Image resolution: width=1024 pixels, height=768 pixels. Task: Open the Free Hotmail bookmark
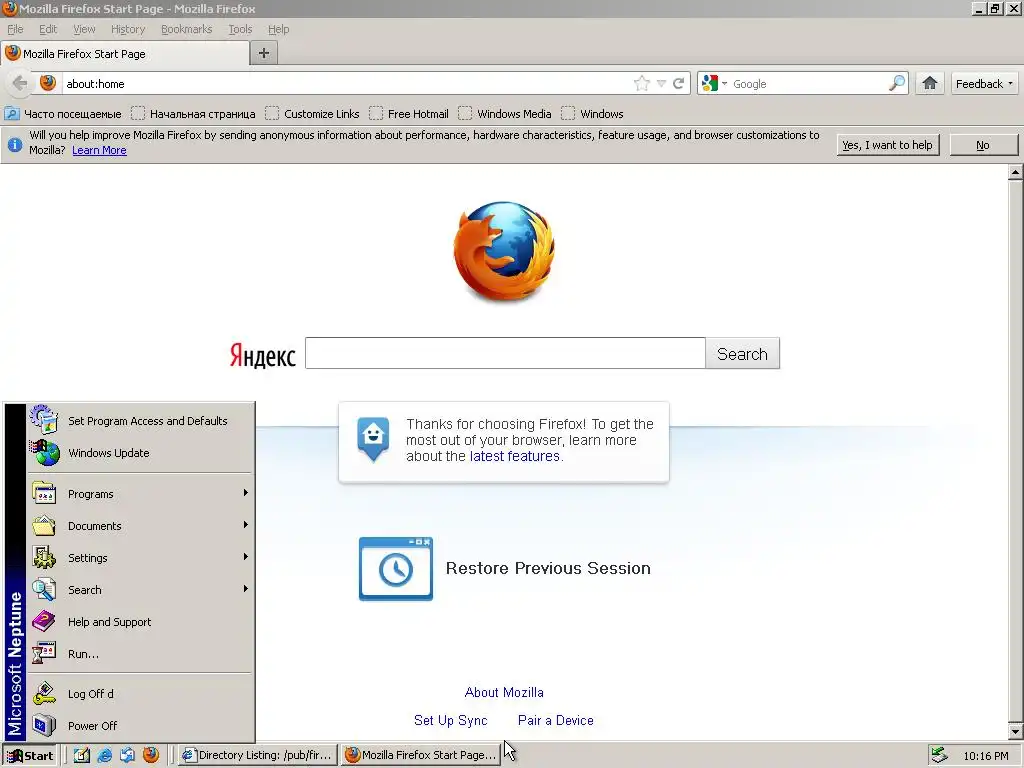pos(409,114)
